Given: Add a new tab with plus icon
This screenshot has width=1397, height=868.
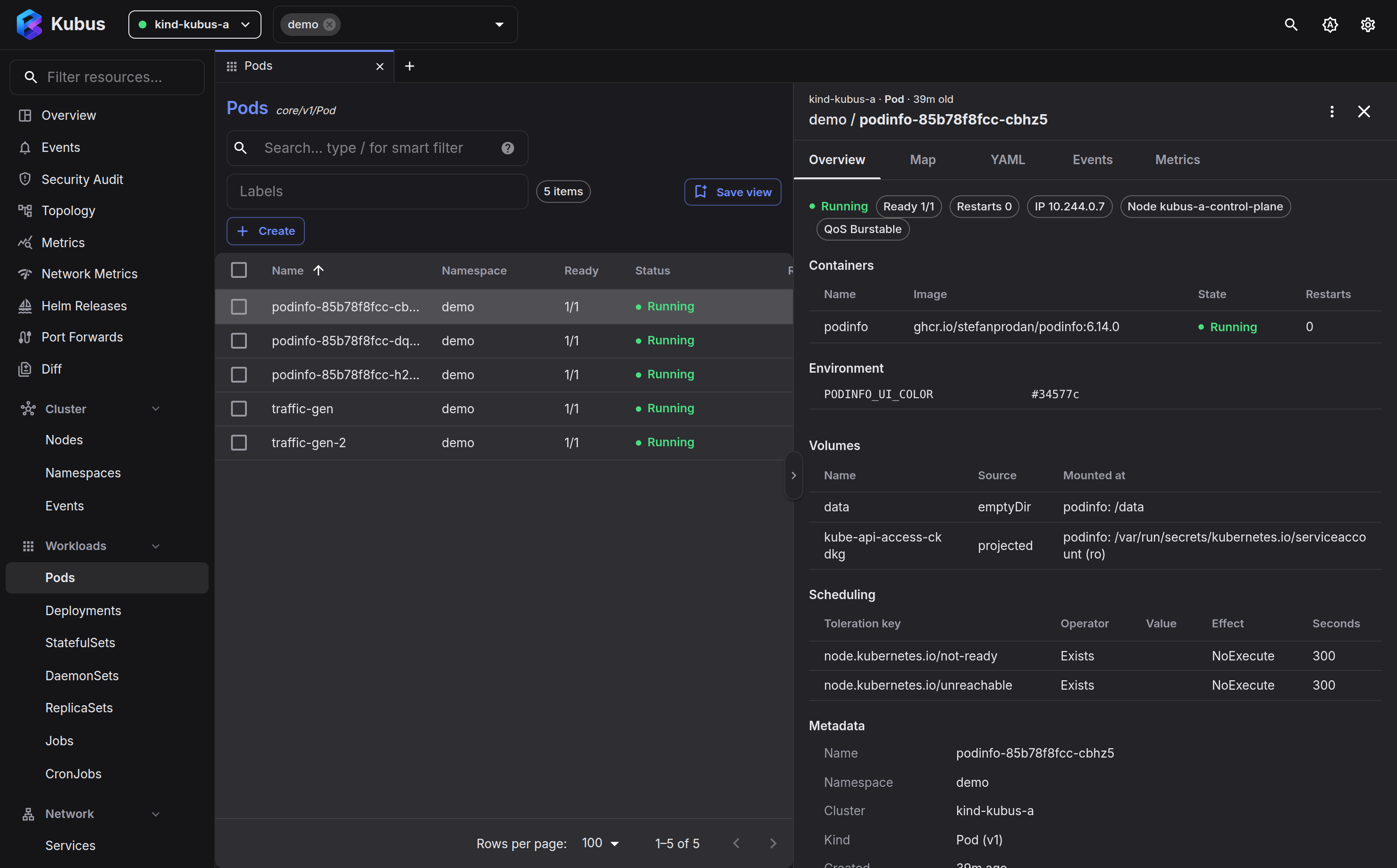Looking at the screenshot, I should click(x=409, y=67).
